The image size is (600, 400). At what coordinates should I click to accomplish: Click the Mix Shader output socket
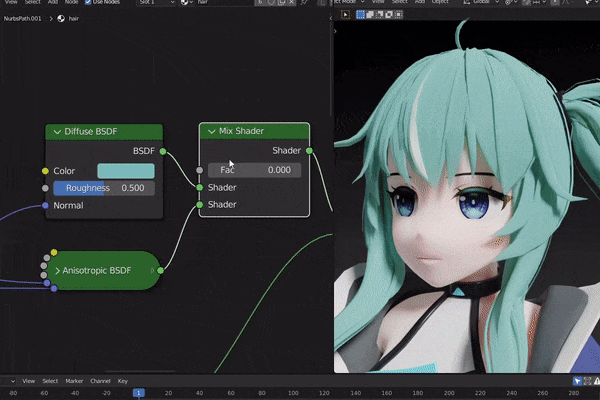coord(309,151)
